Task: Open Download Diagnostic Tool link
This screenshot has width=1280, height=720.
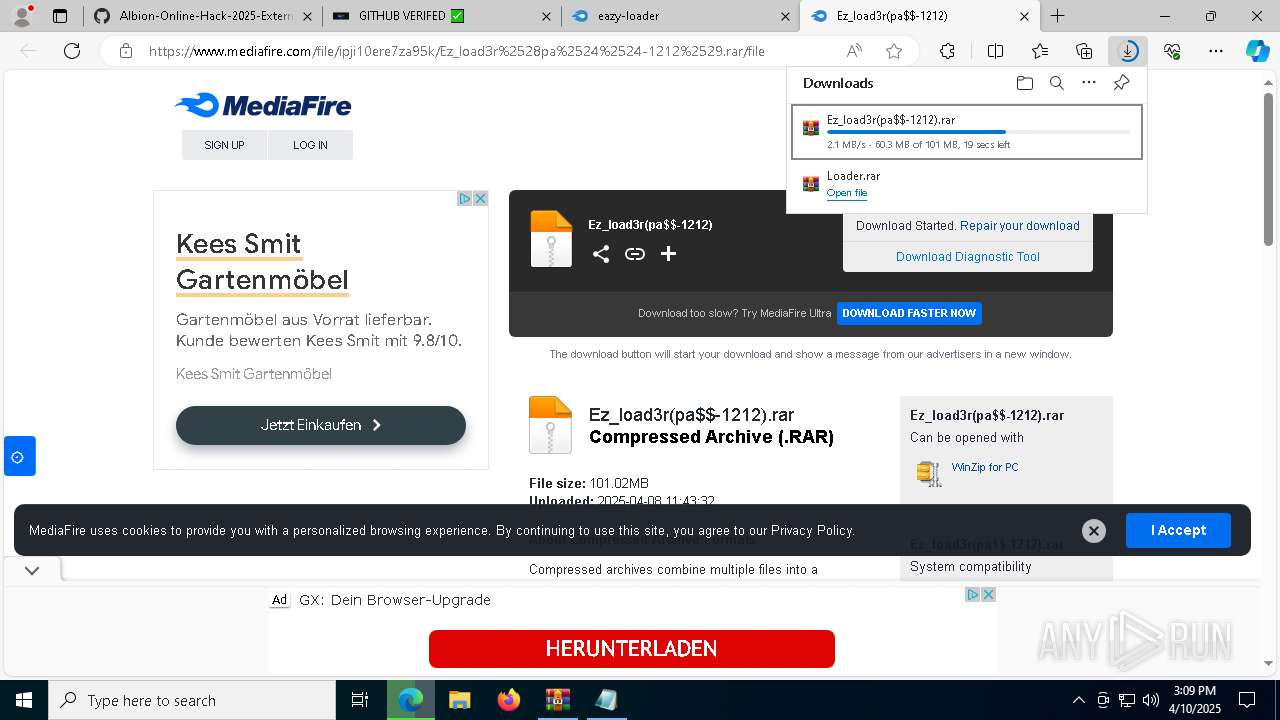Action: (968, 257)
